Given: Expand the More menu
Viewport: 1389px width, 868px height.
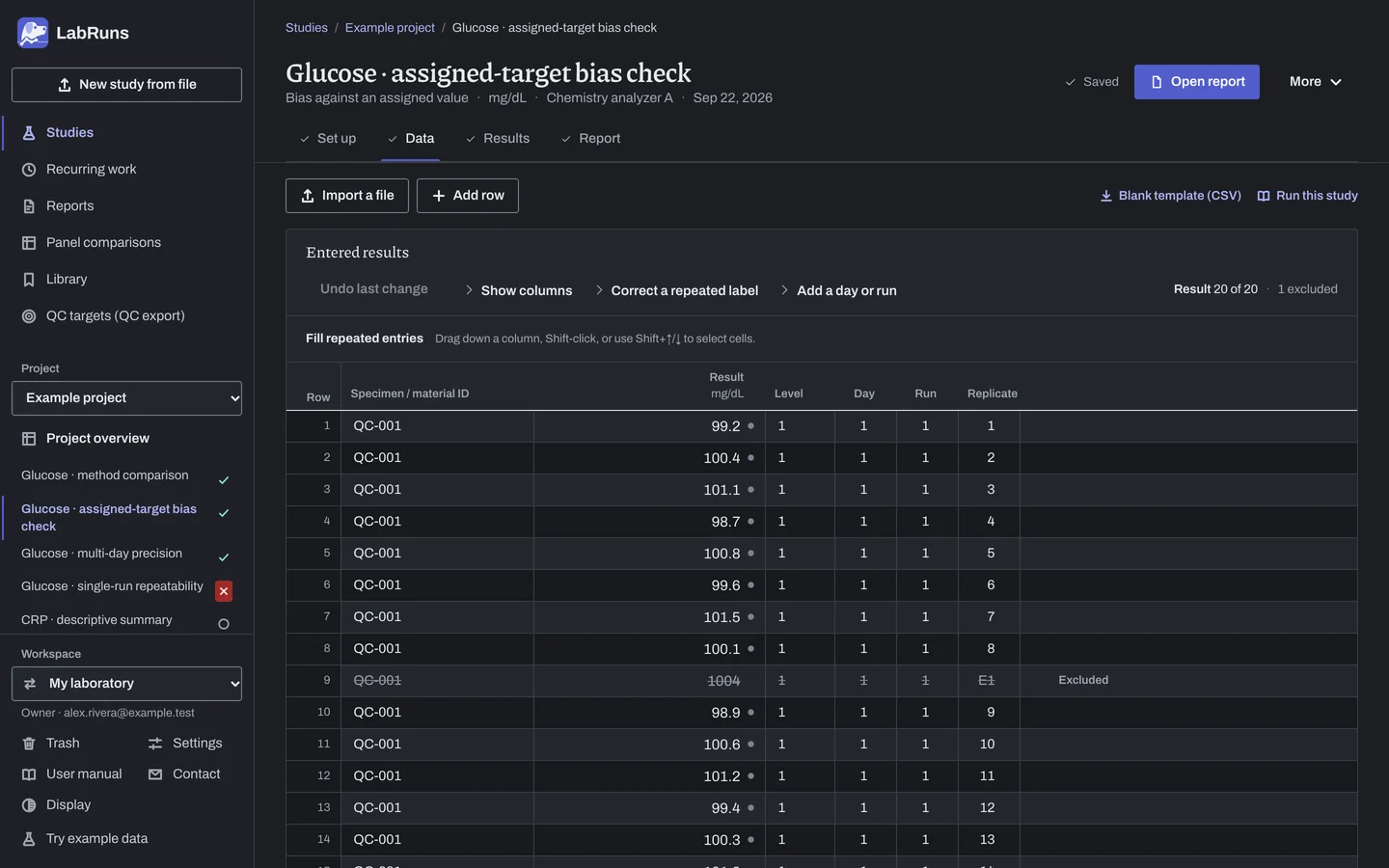Looking at the screenshot, I should [x=1316, y=82].
